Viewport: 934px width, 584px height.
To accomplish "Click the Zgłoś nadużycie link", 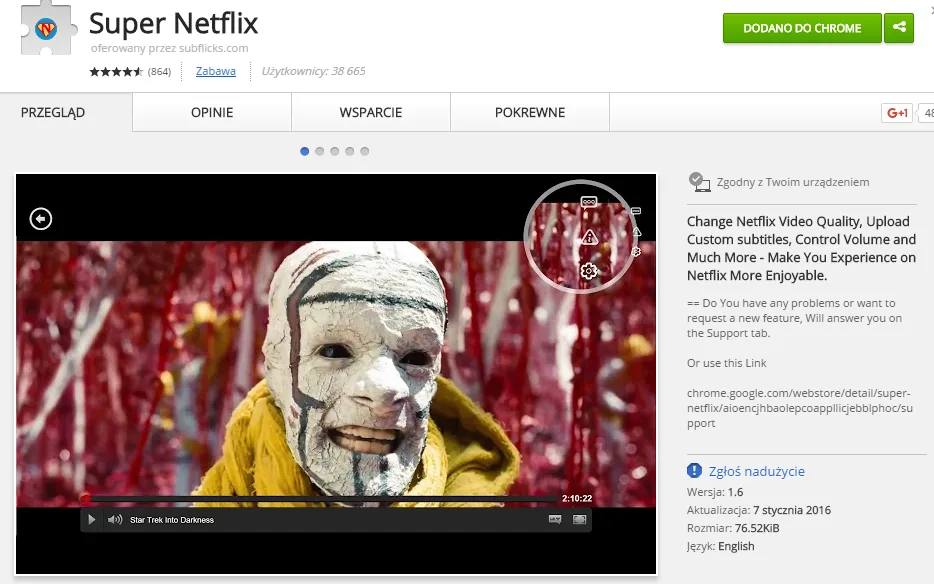I will click(x=756, y=471).
